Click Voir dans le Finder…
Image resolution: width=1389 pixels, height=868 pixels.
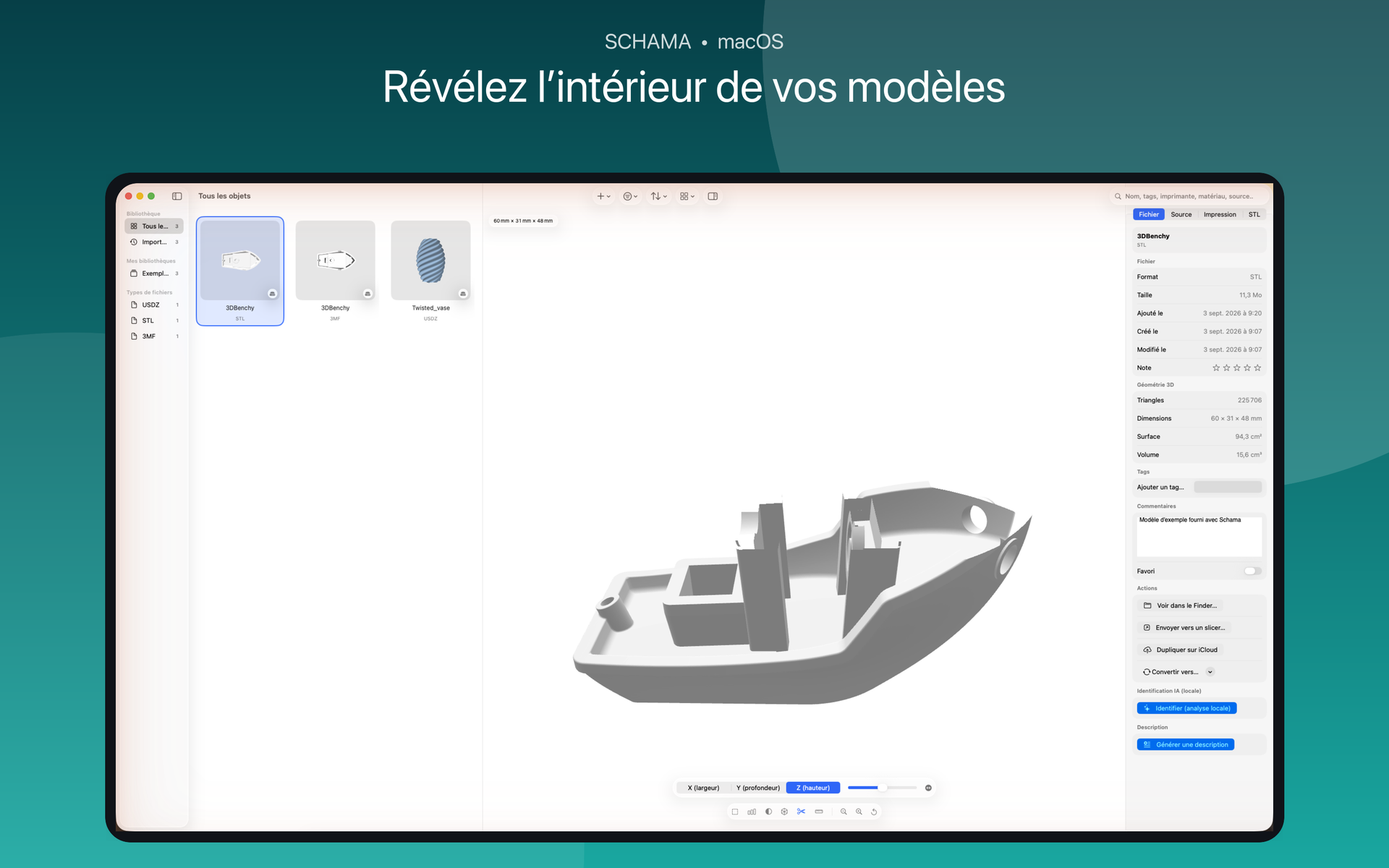pos(1181,606)
